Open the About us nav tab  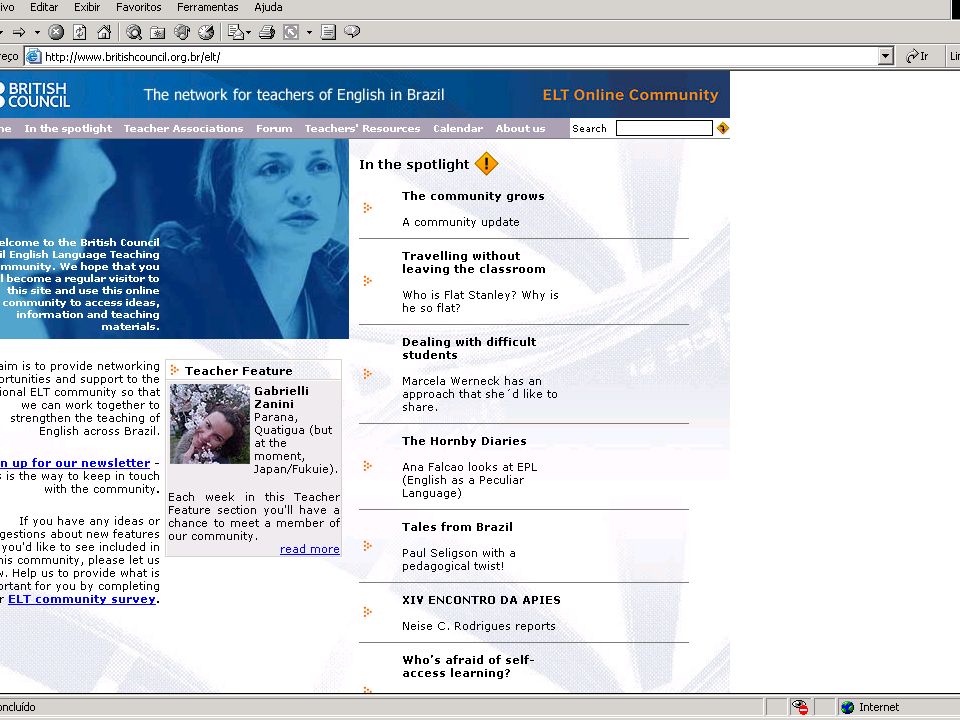click(x=520, y=129)
